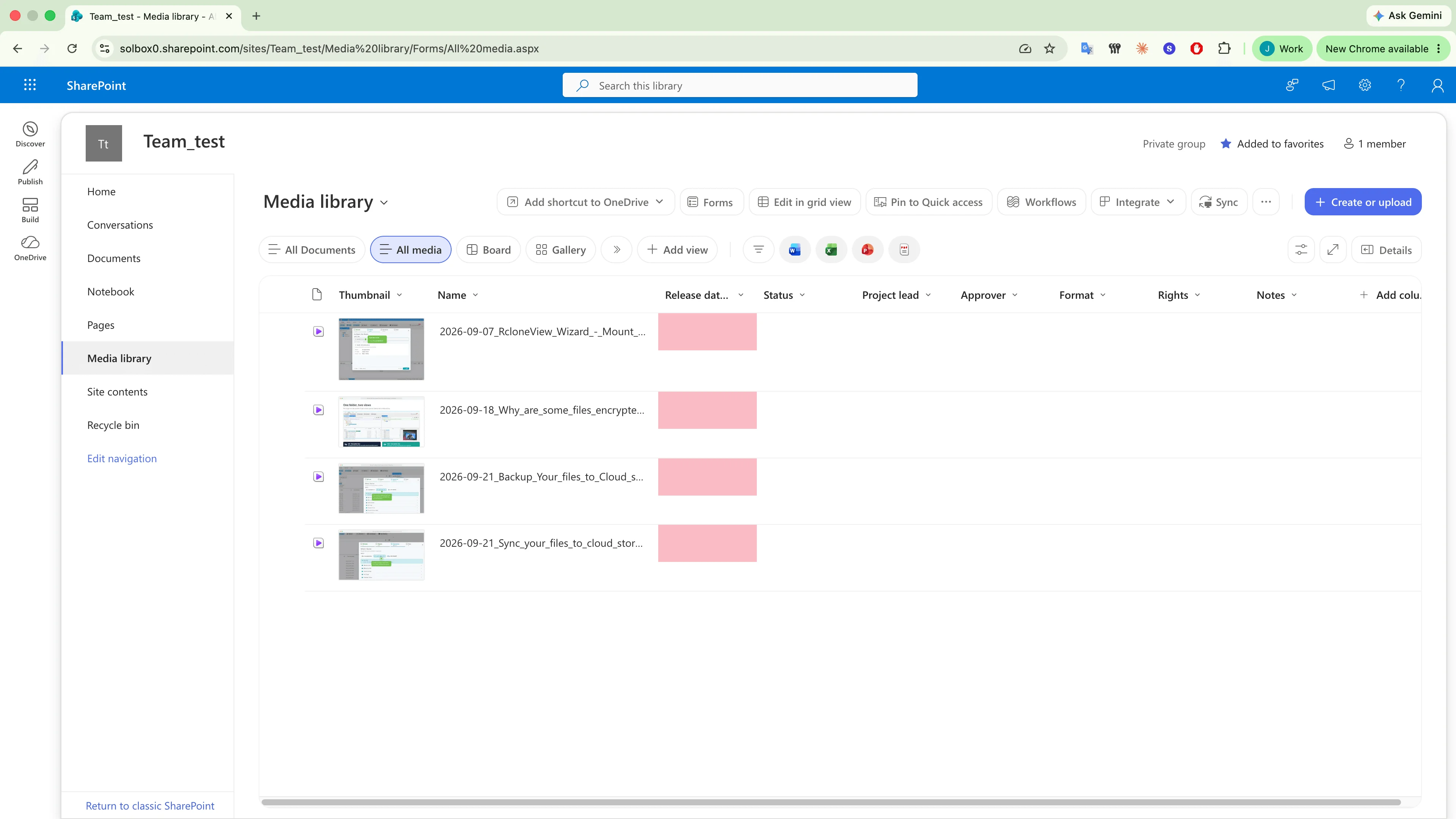Open more commands ellipsis button

[1266, 202]
